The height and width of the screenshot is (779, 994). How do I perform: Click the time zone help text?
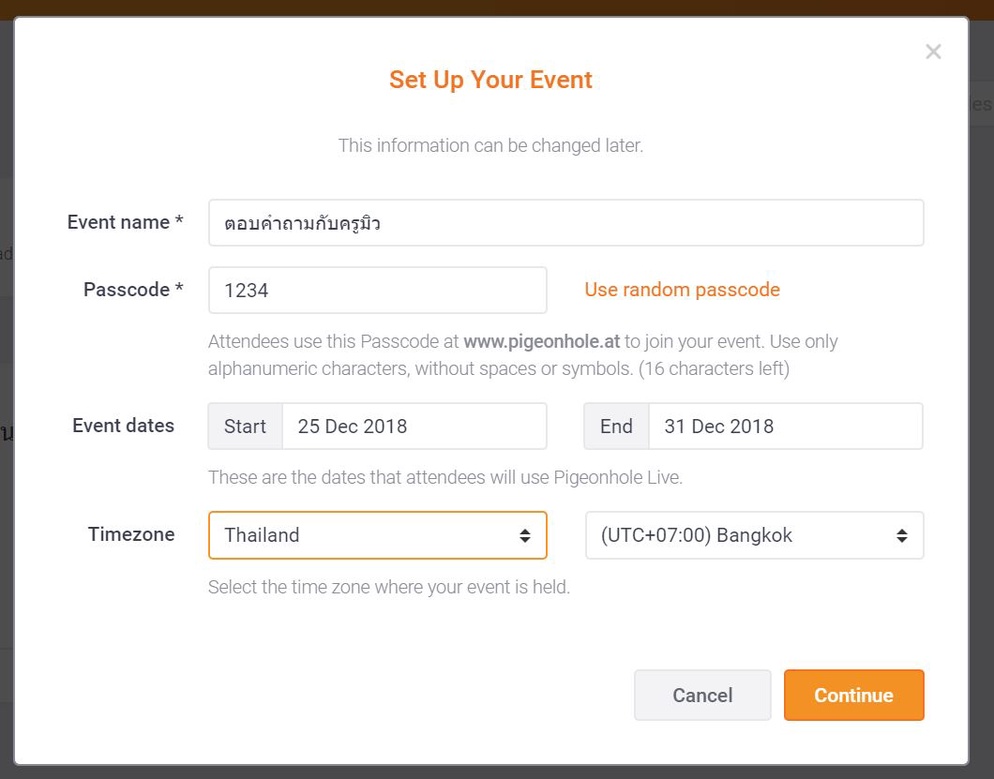(389, 587)
